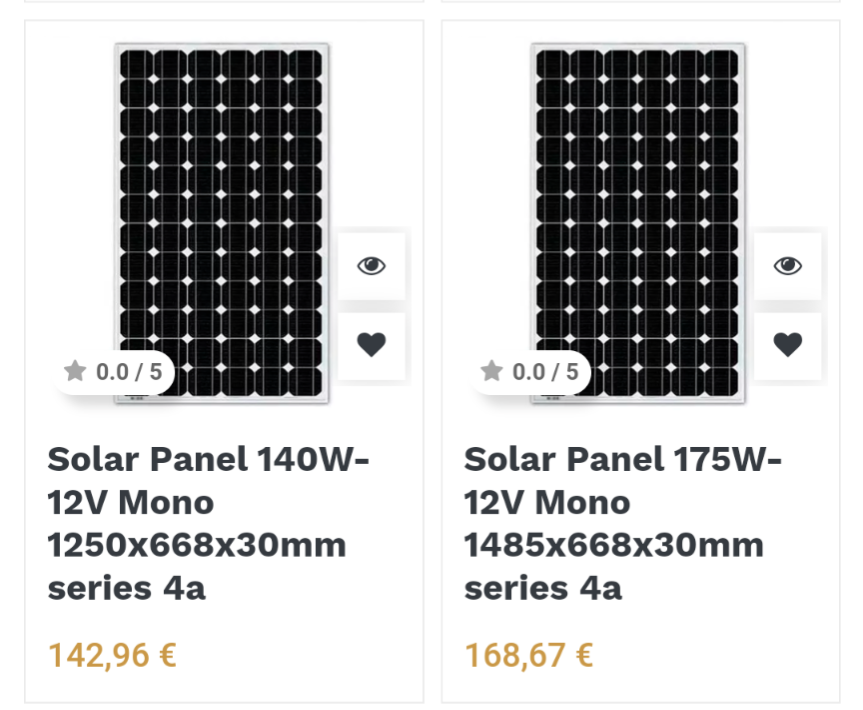
Task: Open quick view for Solar Panel 140W
Action: 372,266
